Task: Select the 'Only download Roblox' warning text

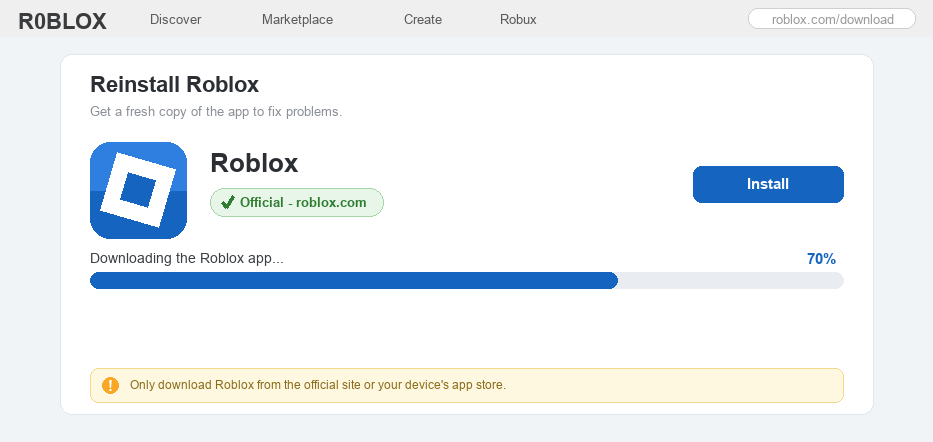Action: tap(318, 385)
